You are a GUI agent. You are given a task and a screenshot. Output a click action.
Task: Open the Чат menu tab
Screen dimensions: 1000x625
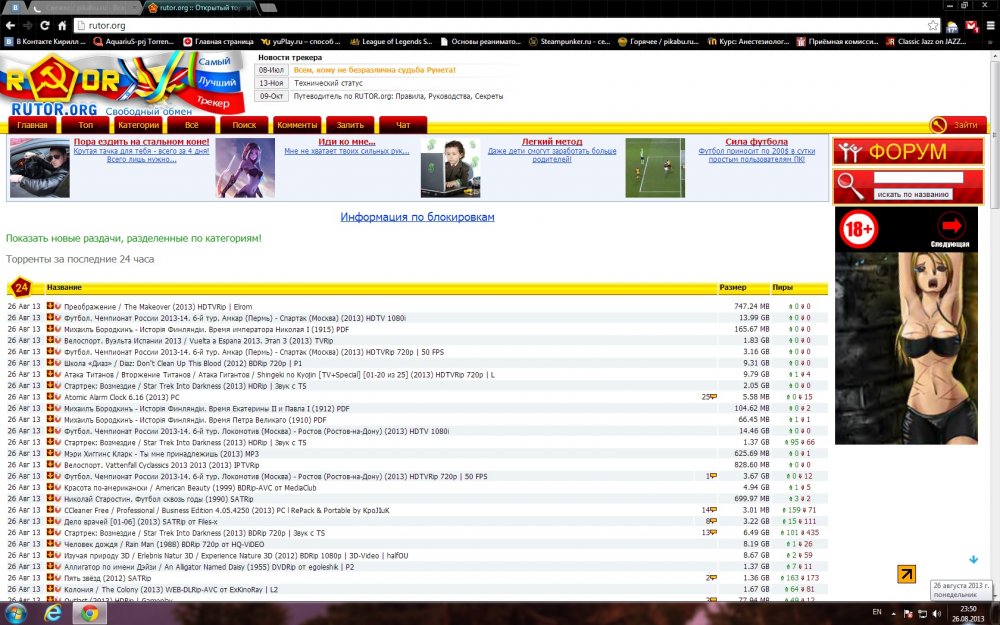[403, 125]
